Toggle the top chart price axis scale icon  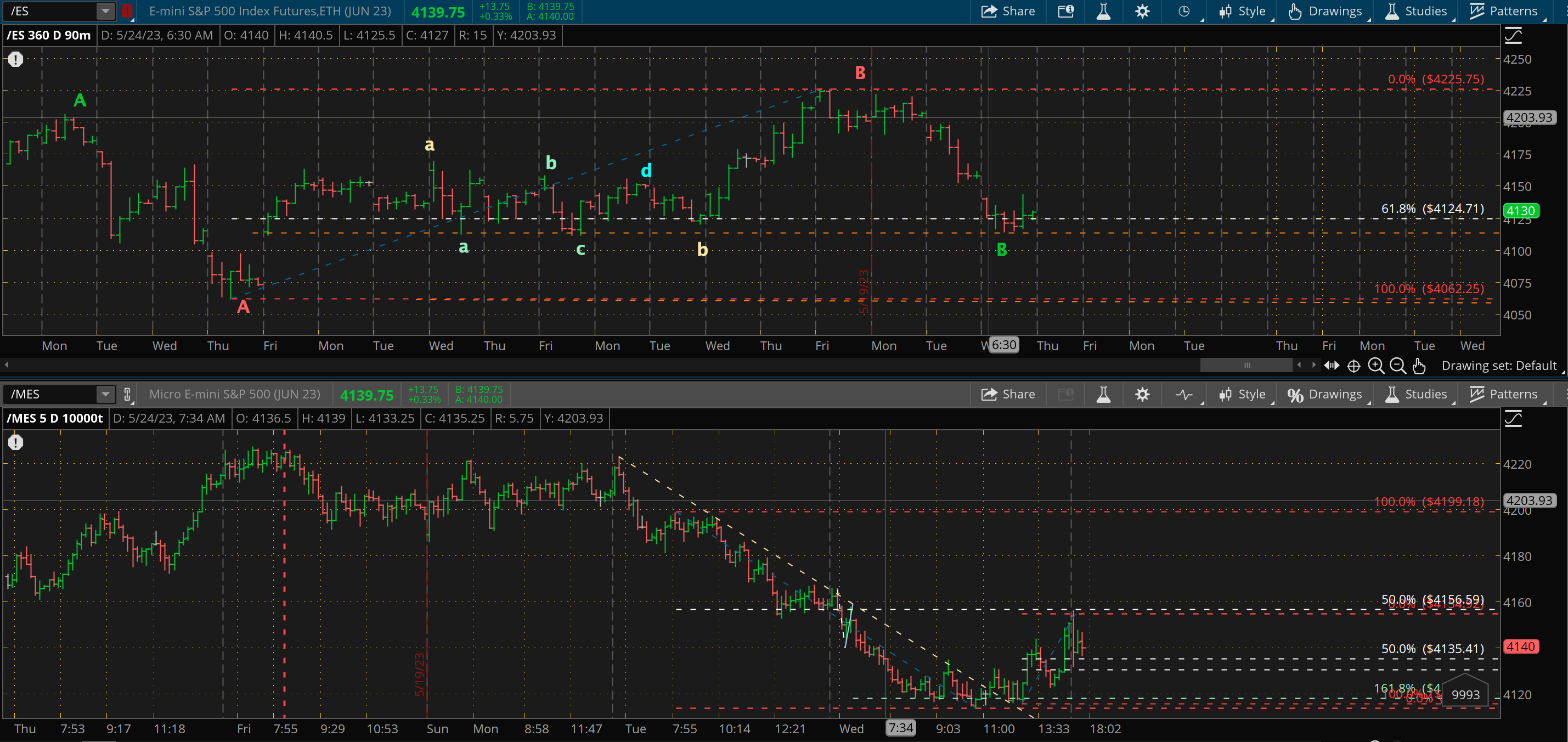(x=1513, y=36)
